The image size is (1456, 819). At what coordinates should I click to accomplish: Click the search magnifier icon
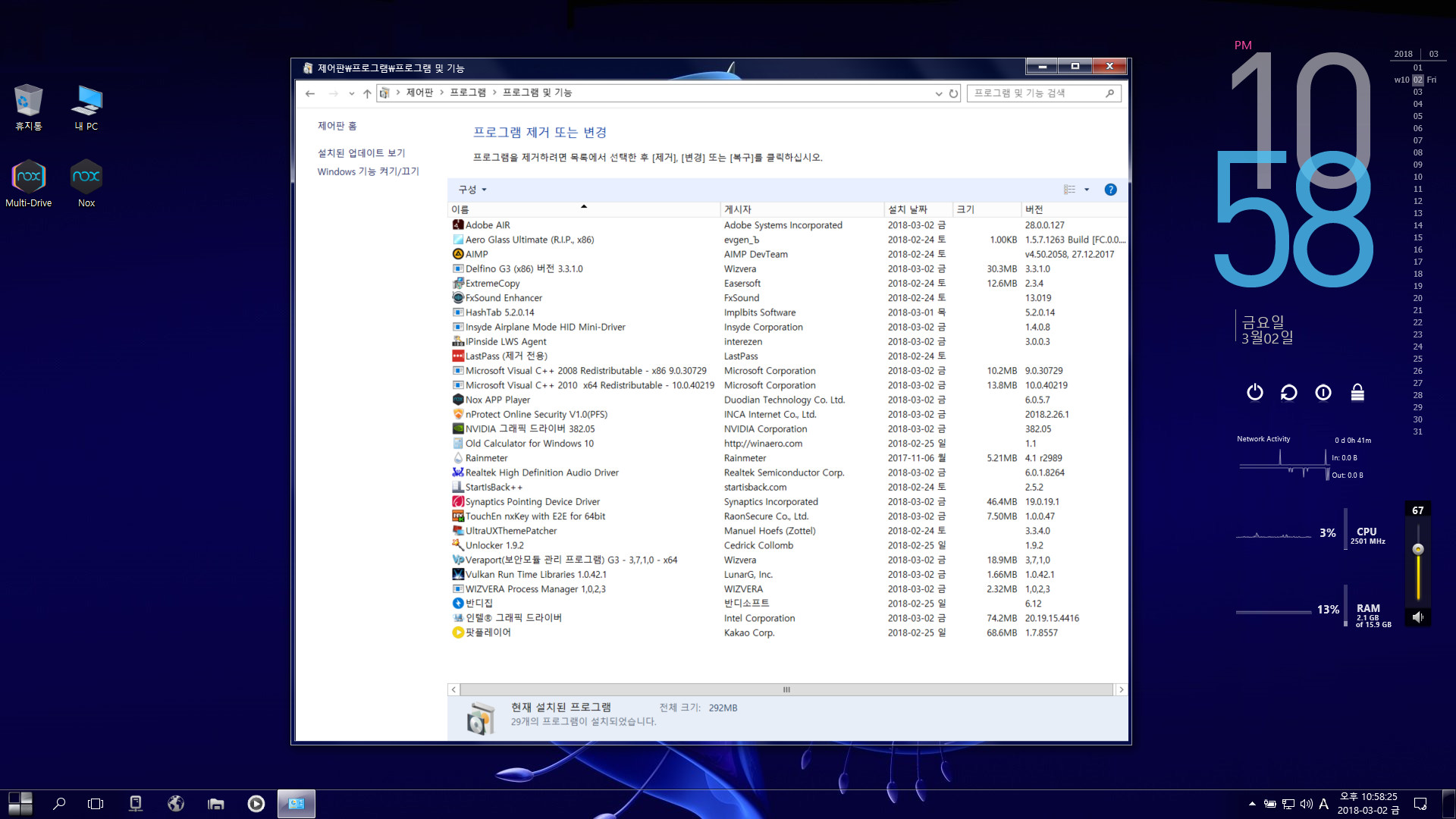tap(1109, 93)
